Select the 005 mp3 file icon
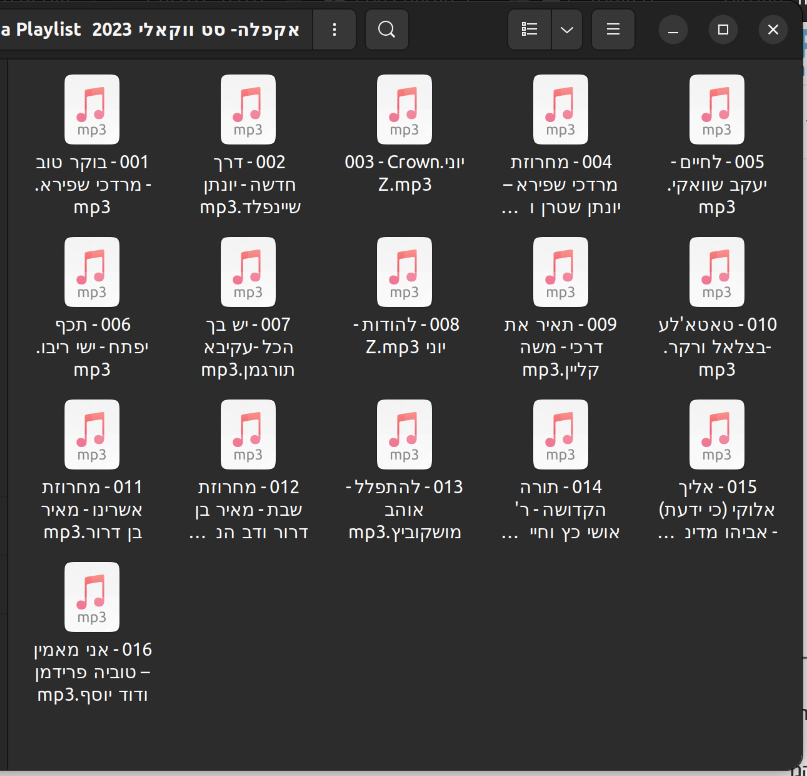 point(716,109)
